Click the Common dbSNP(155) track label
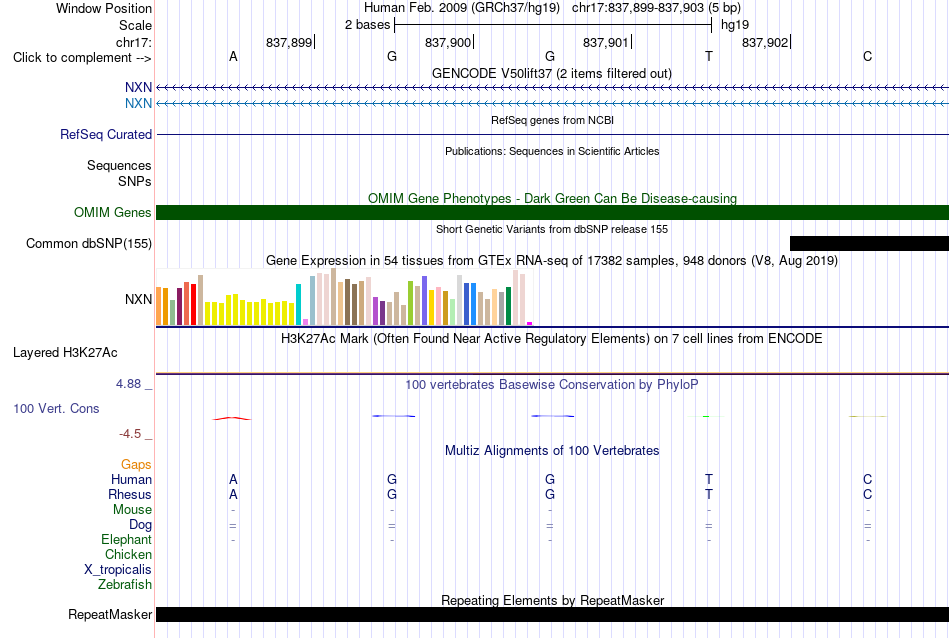The image size is (950, 638). [89, 244]
